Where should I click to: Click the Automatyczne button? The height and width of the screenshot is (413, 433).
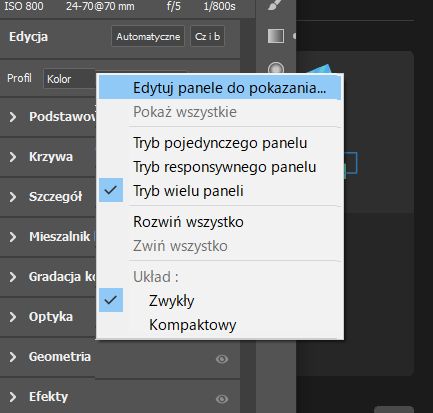pyautogui.click(x=148, y=36)
